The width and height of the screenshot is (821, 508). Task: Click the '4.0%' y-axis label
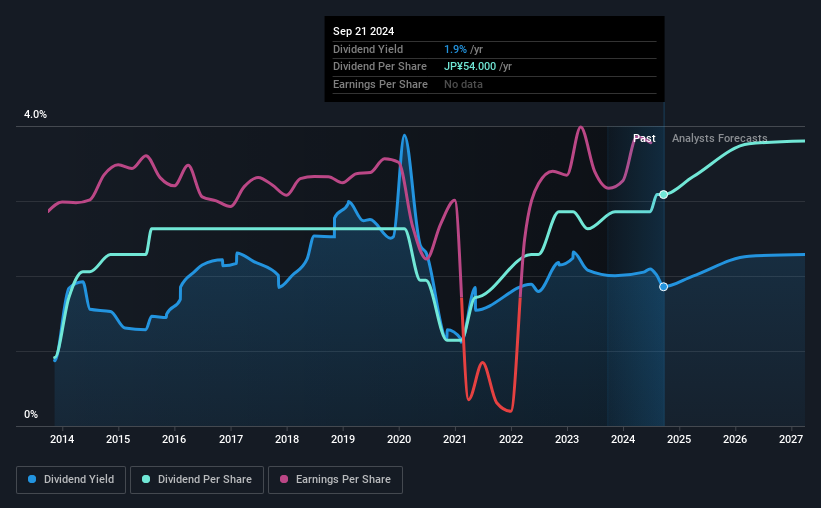point(35,115)
